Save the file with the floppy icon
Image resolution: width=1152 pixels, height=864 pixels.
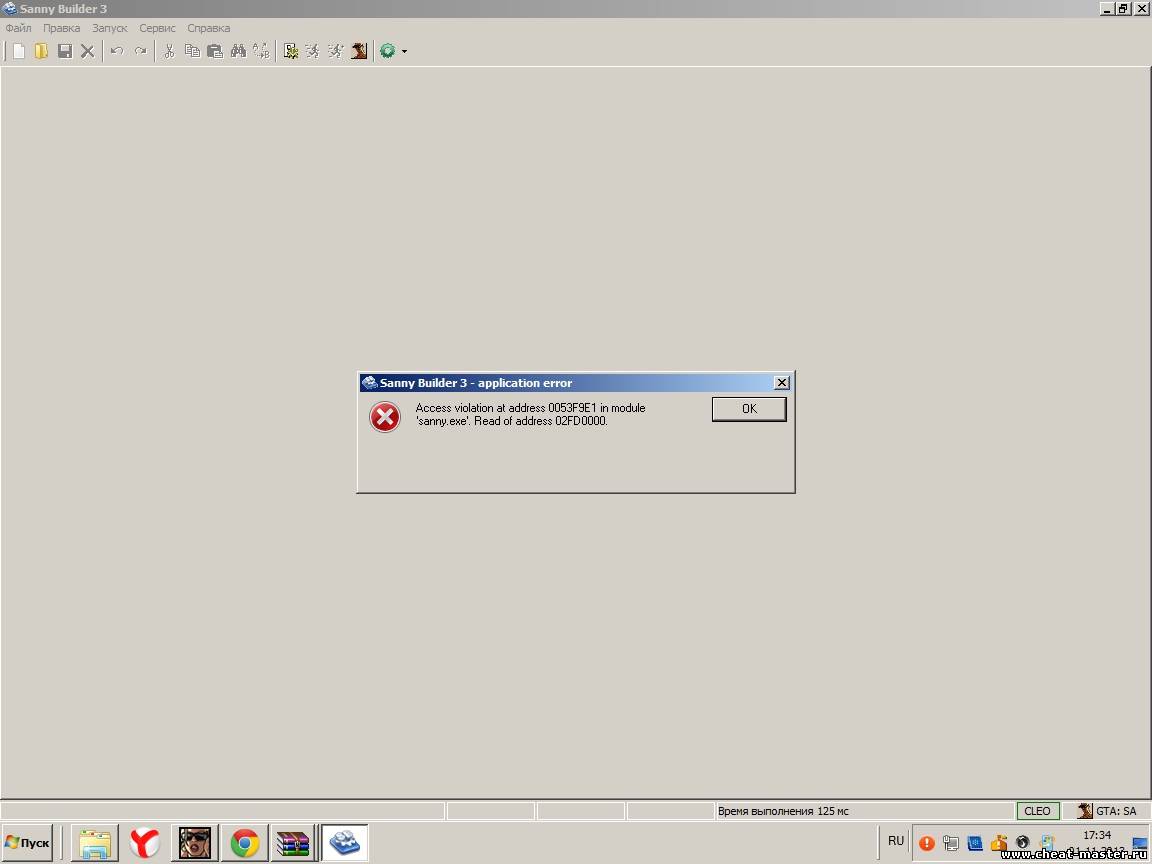pyautogui.click(x=65, y=51)
